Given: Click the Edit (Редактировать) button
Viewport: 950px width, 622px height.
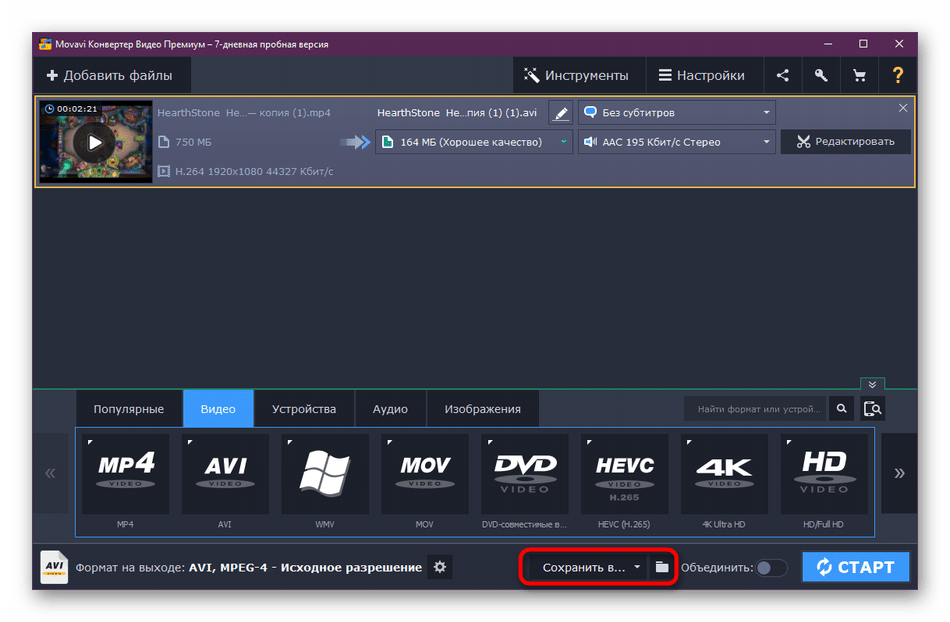Looking at the screenshot, I should click(x=846, y=142).
